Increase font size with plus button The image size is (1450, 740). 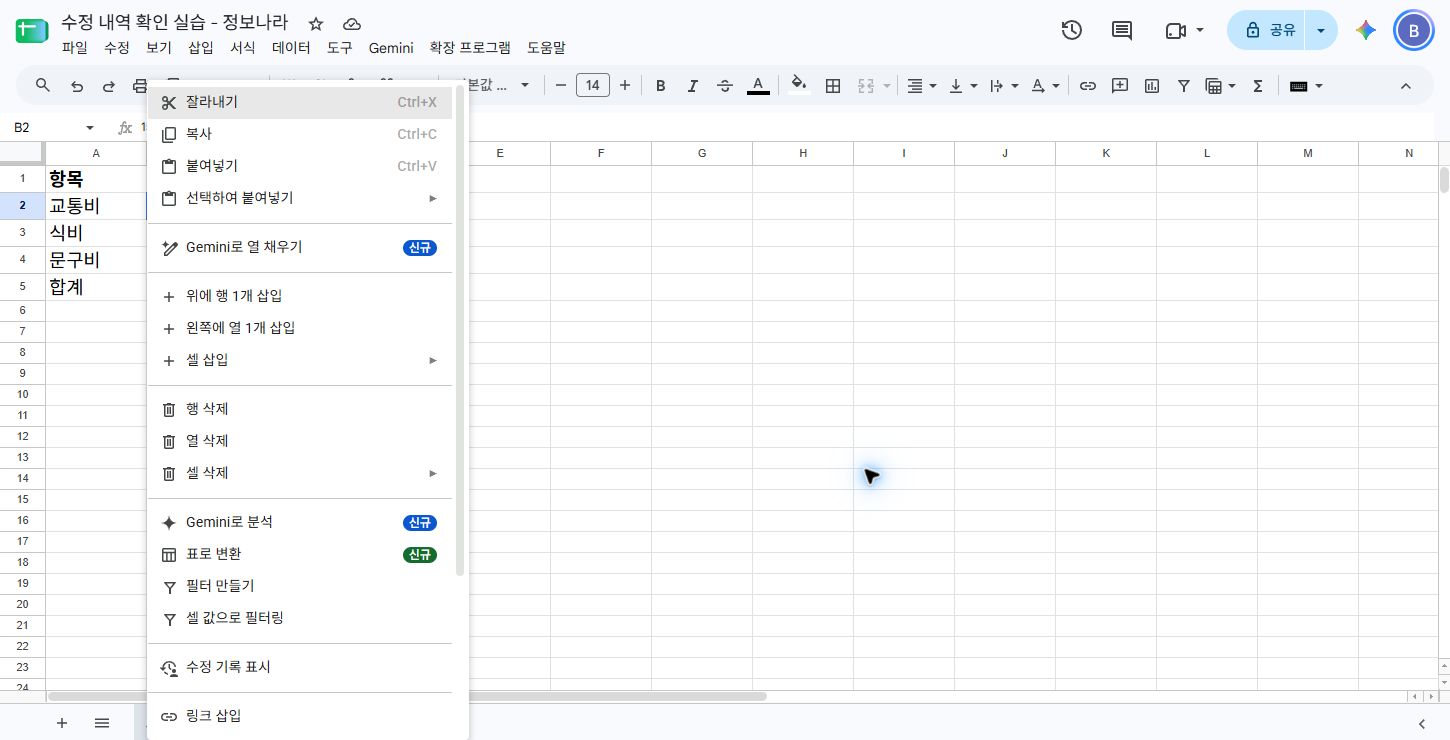[x=625, y=86]
